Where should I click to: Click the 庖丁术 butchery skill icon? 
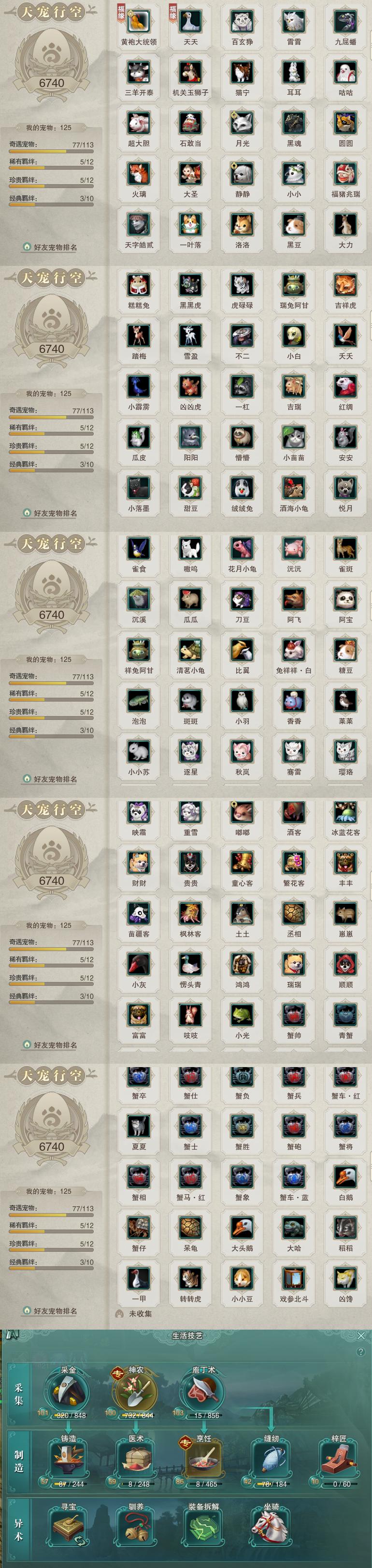[203, 1391]
